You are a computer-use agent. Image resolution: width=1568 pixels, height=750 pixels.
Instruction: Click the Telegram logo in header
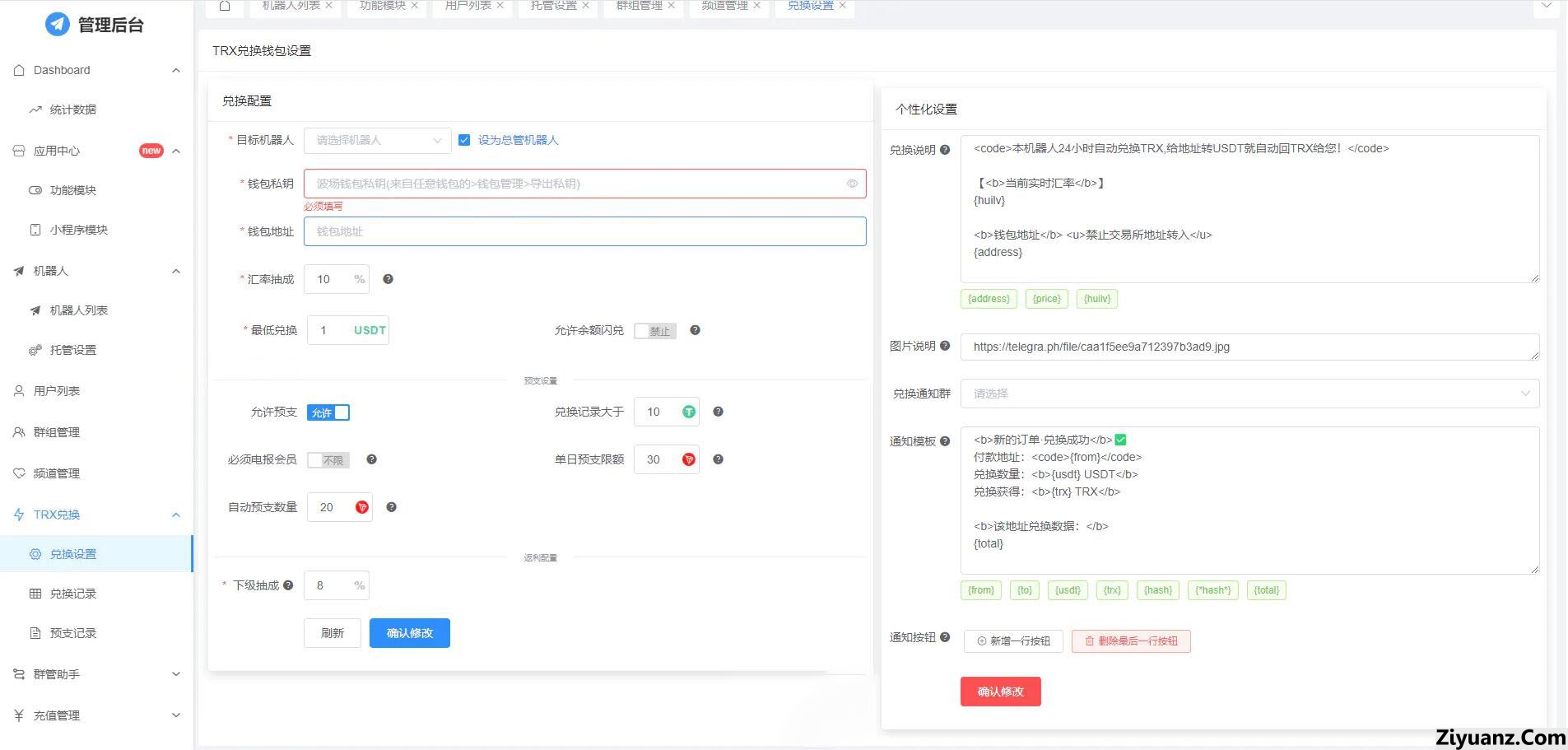point(57,25)
